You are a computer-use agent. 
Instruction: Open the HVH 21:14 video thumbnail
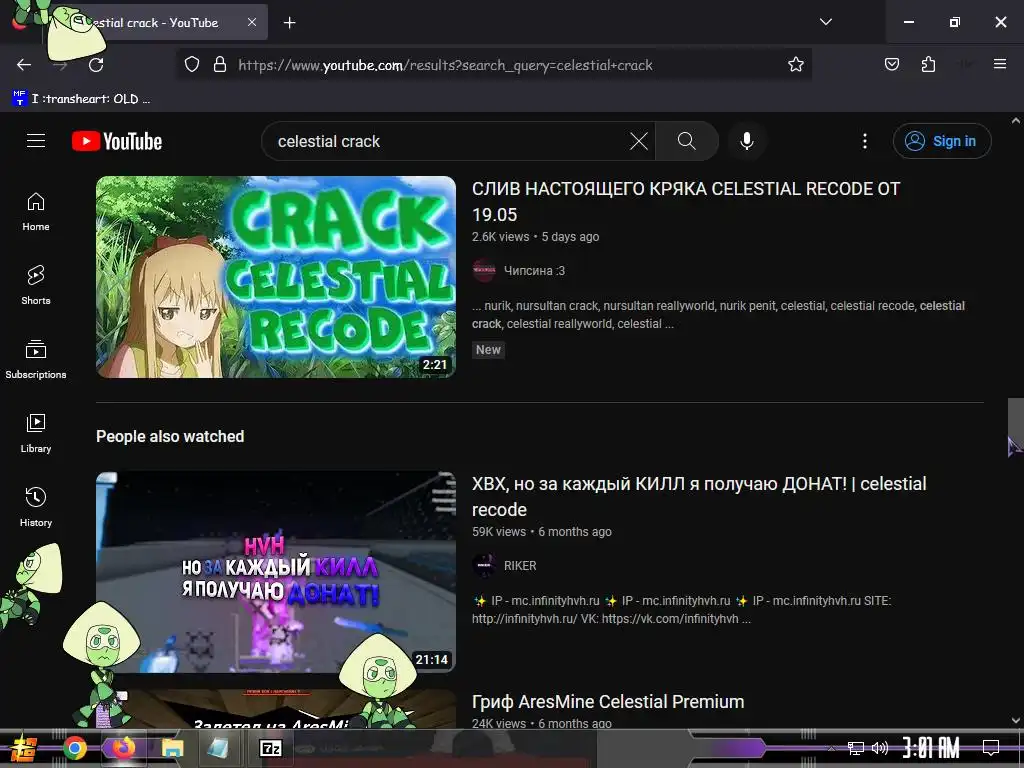point(276,572)
